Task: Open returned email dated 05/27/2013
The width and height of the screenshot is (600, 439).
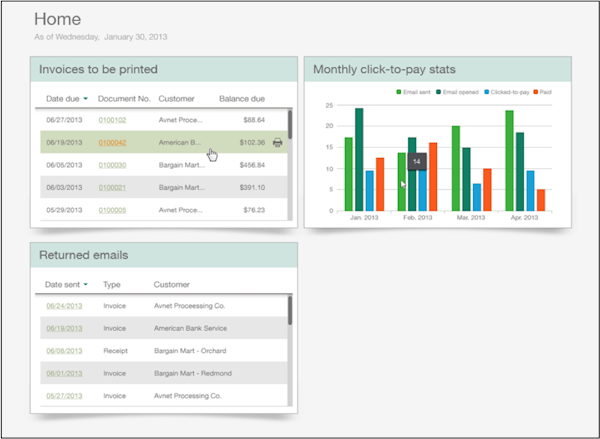Action: point(61,395)
